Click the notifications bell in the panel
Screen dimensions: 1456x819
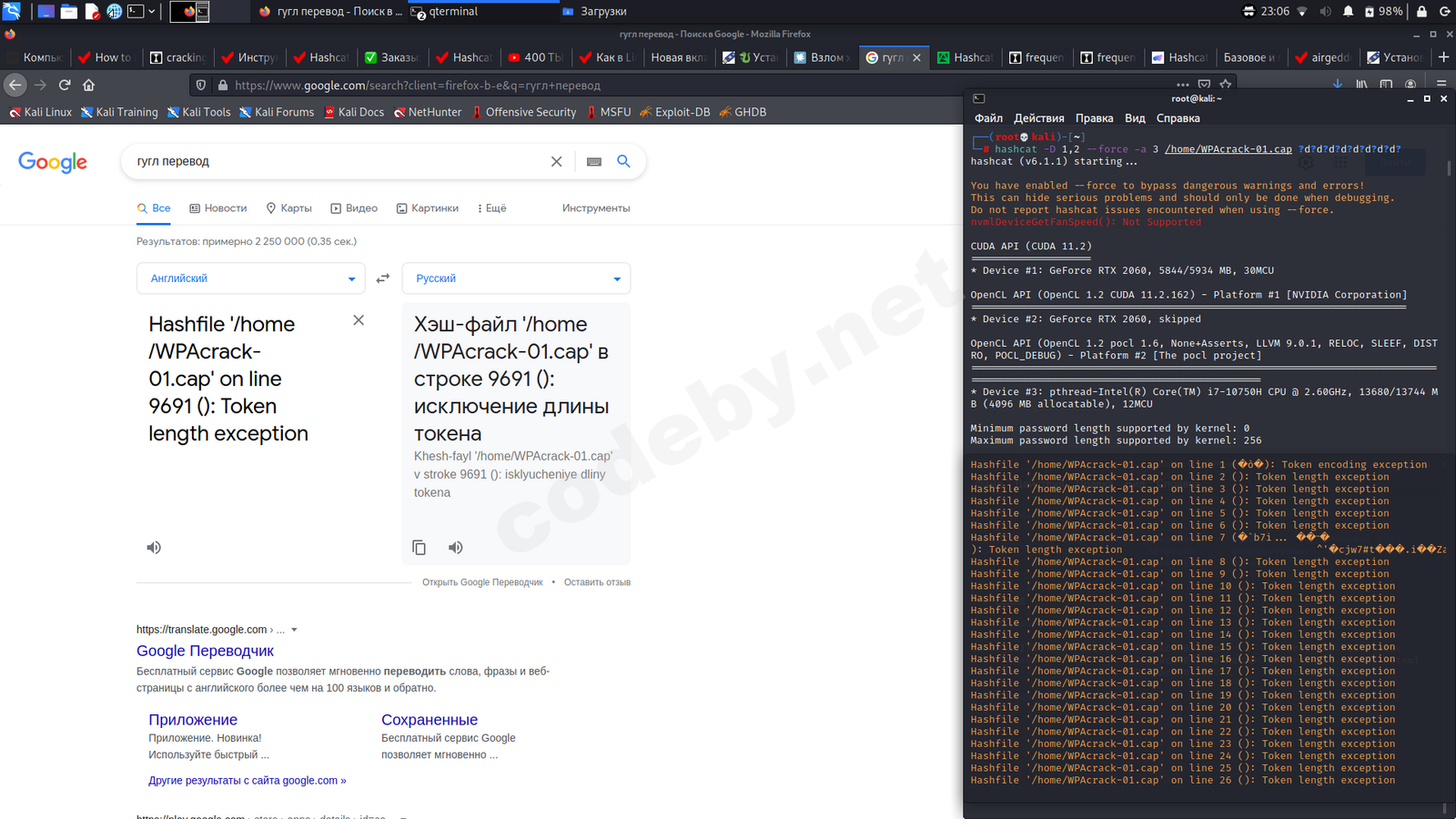coord(1348,11)
